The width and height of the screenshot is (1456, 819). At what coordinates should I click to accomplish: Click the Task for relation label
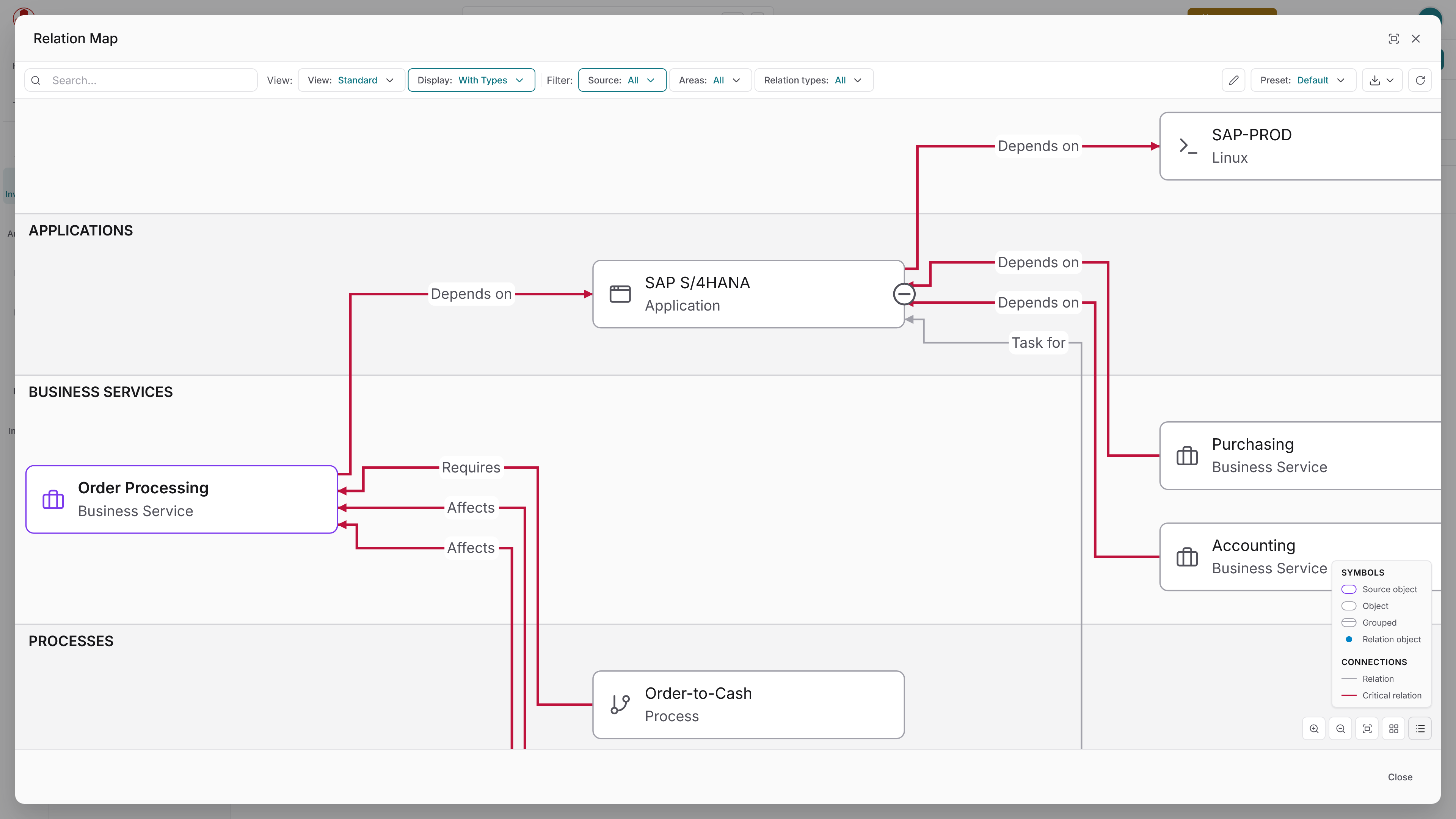tap(1038, 342)
